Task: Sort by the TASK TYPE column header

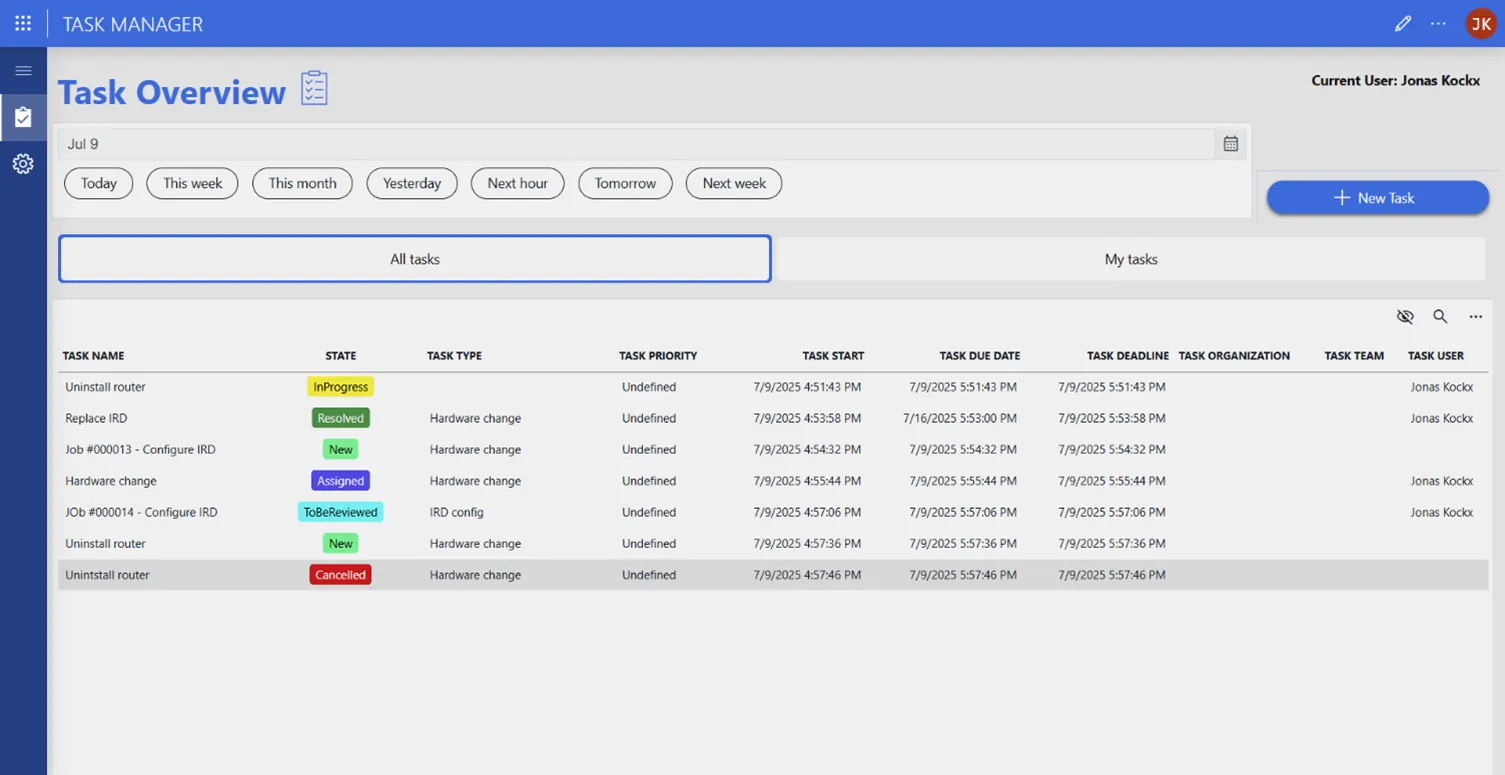Action: pyautogui.click(x=455, y=356)
